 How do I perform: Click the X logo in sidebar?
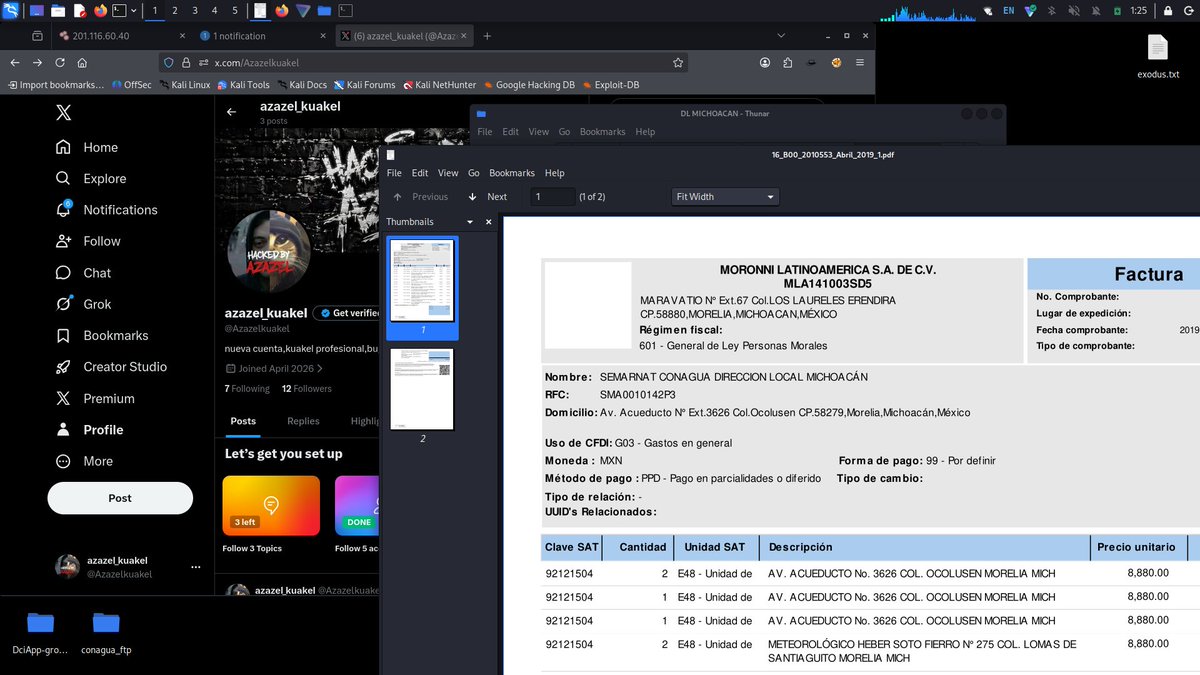pos(63,113)
